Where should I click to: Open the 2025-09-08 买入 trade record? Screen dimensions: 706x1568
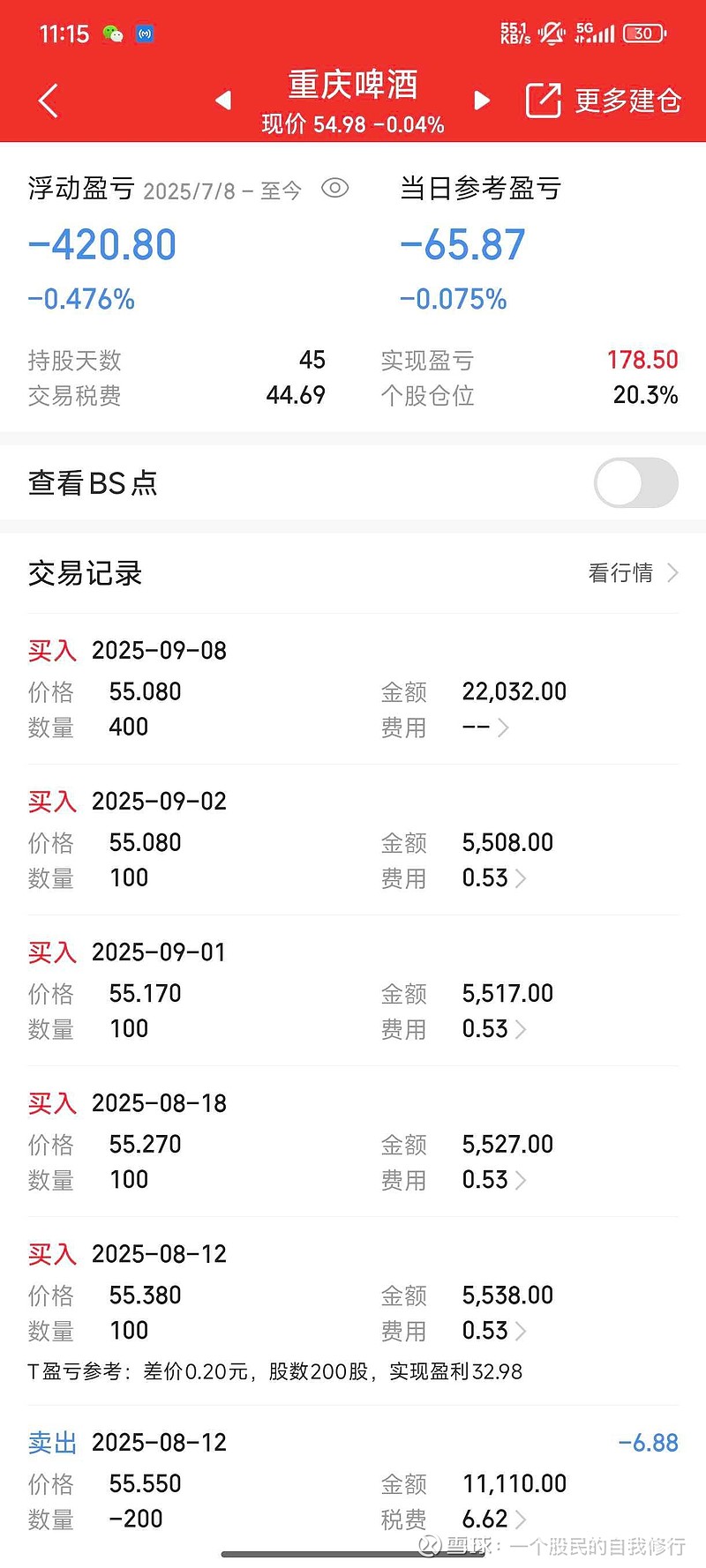tap(159, 651)
